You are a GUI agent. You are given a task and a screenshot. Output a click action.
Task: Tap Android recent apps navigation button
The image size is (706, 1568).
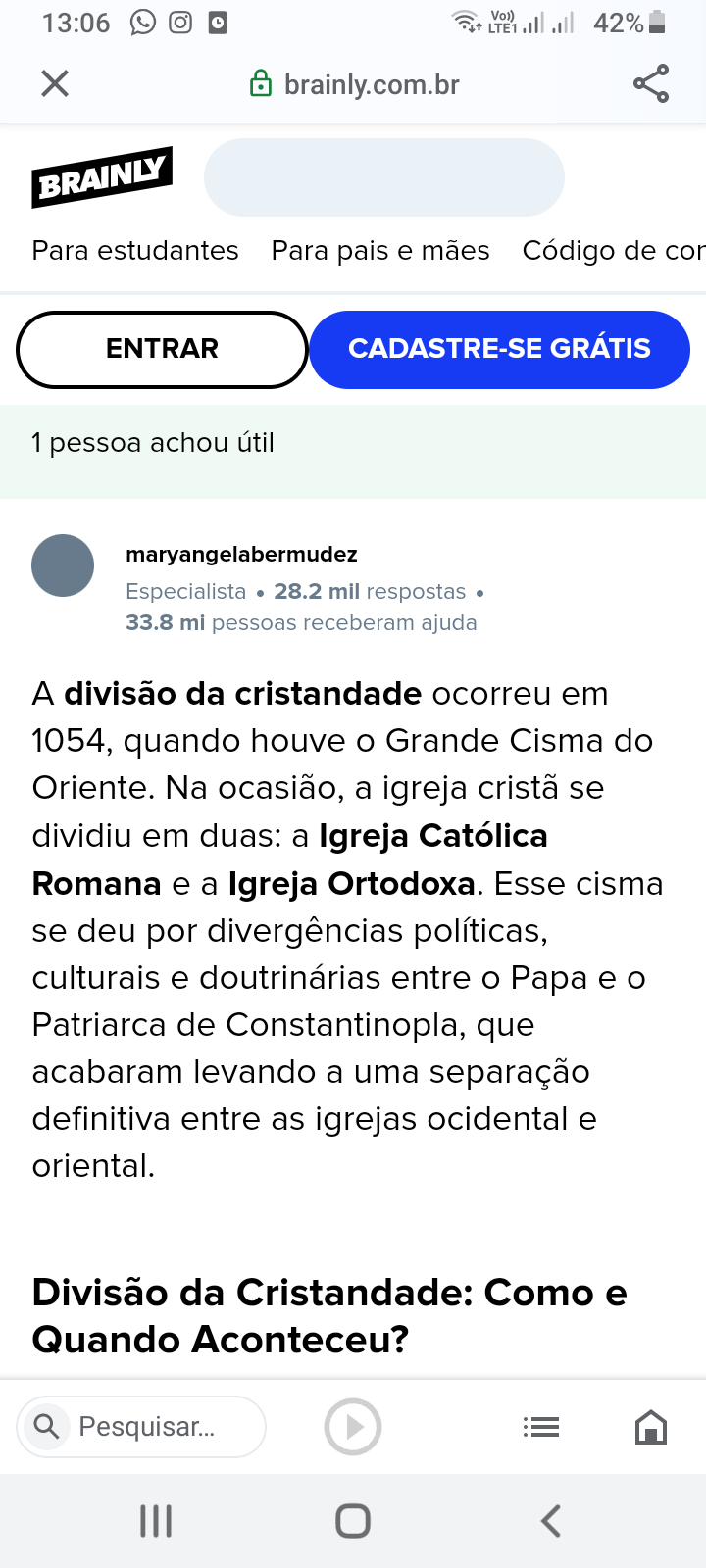point(156,1521)
